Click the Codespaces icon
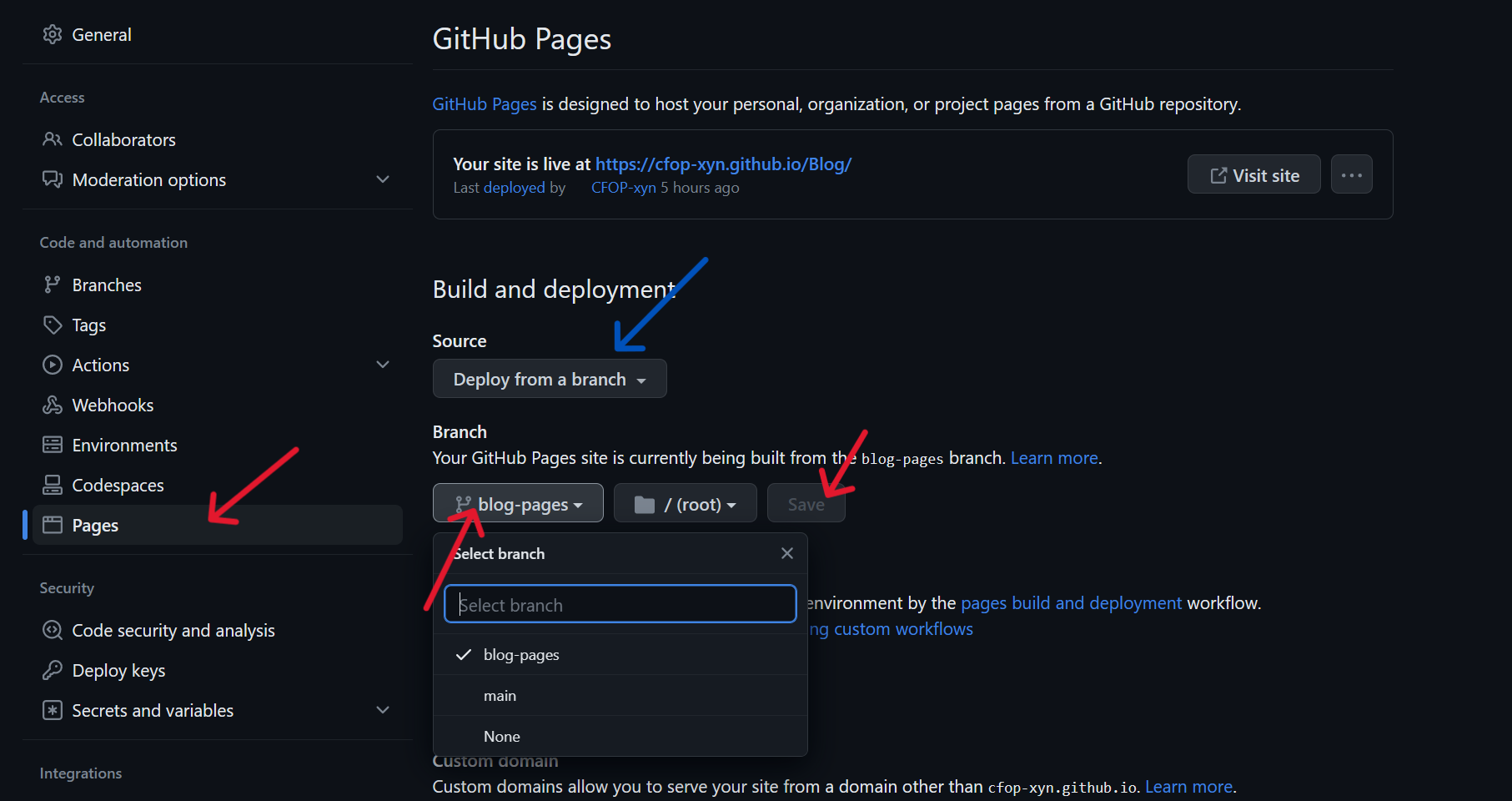The width and height of the screenshot is (1512, 801). (x=53, y=485)
